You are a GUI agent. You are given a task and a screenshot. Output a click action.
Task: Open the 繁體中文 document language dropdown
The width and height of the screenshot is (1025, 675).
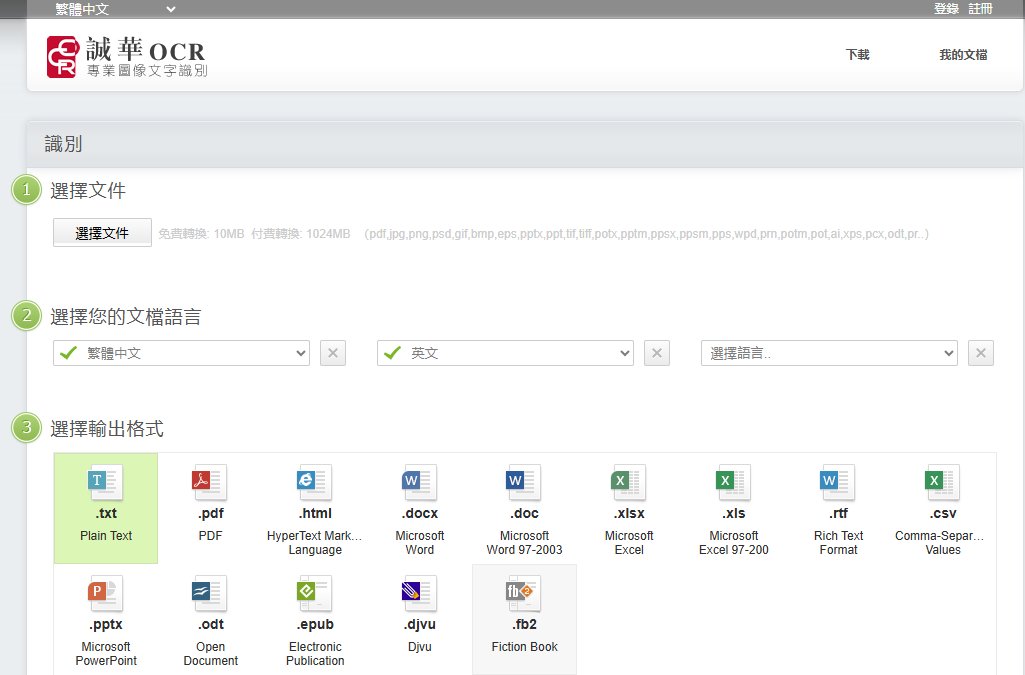pos(181,353)
